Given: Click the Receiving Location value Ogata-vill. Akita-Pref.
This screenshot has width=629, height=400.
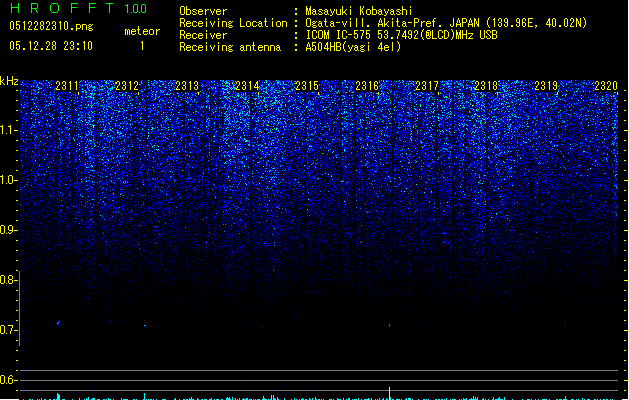Looking at the screenshot, I should [375, 23].
